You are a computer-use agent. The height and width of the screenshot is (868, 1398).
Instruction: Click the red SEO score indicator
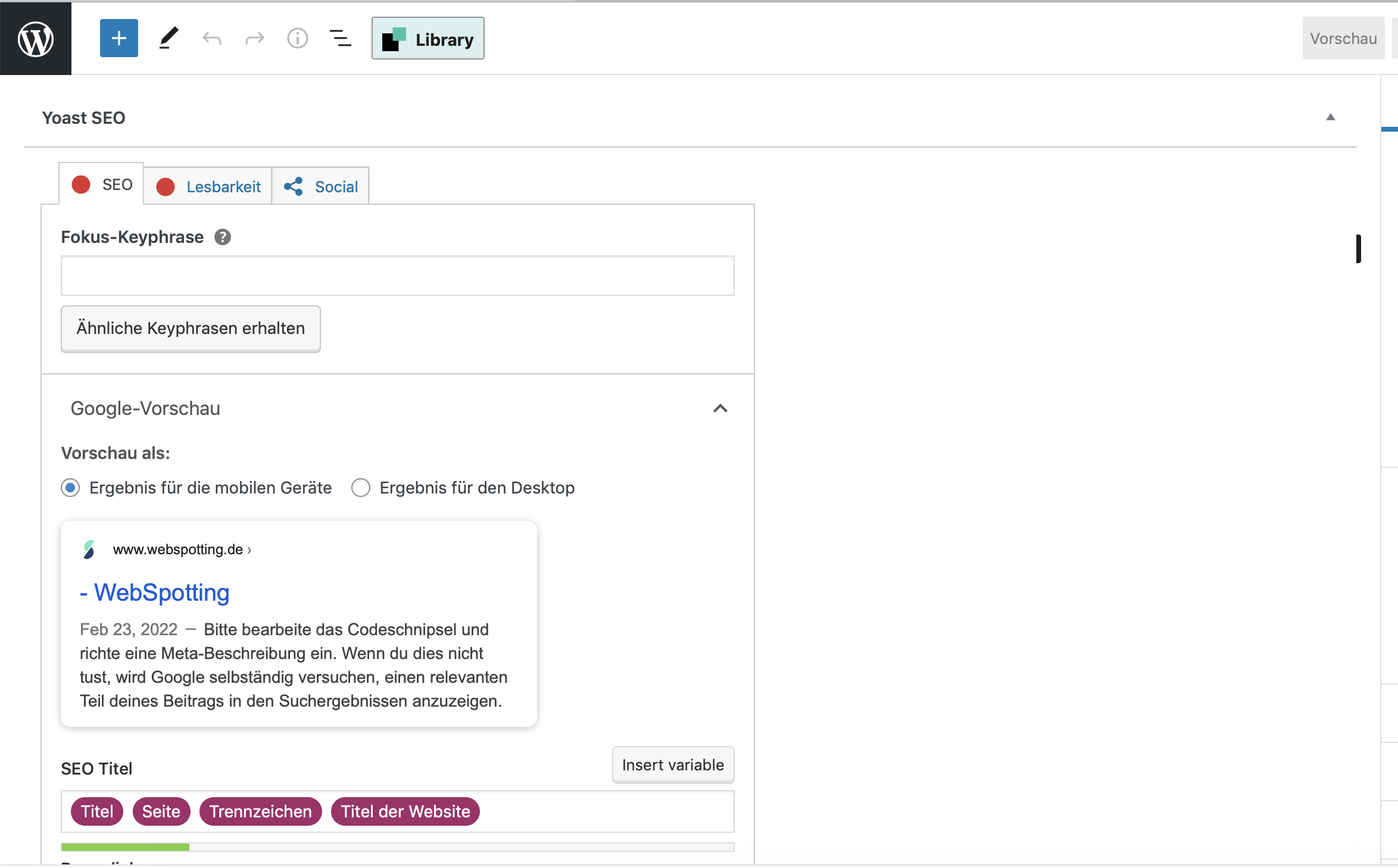[x=81, y=185]
